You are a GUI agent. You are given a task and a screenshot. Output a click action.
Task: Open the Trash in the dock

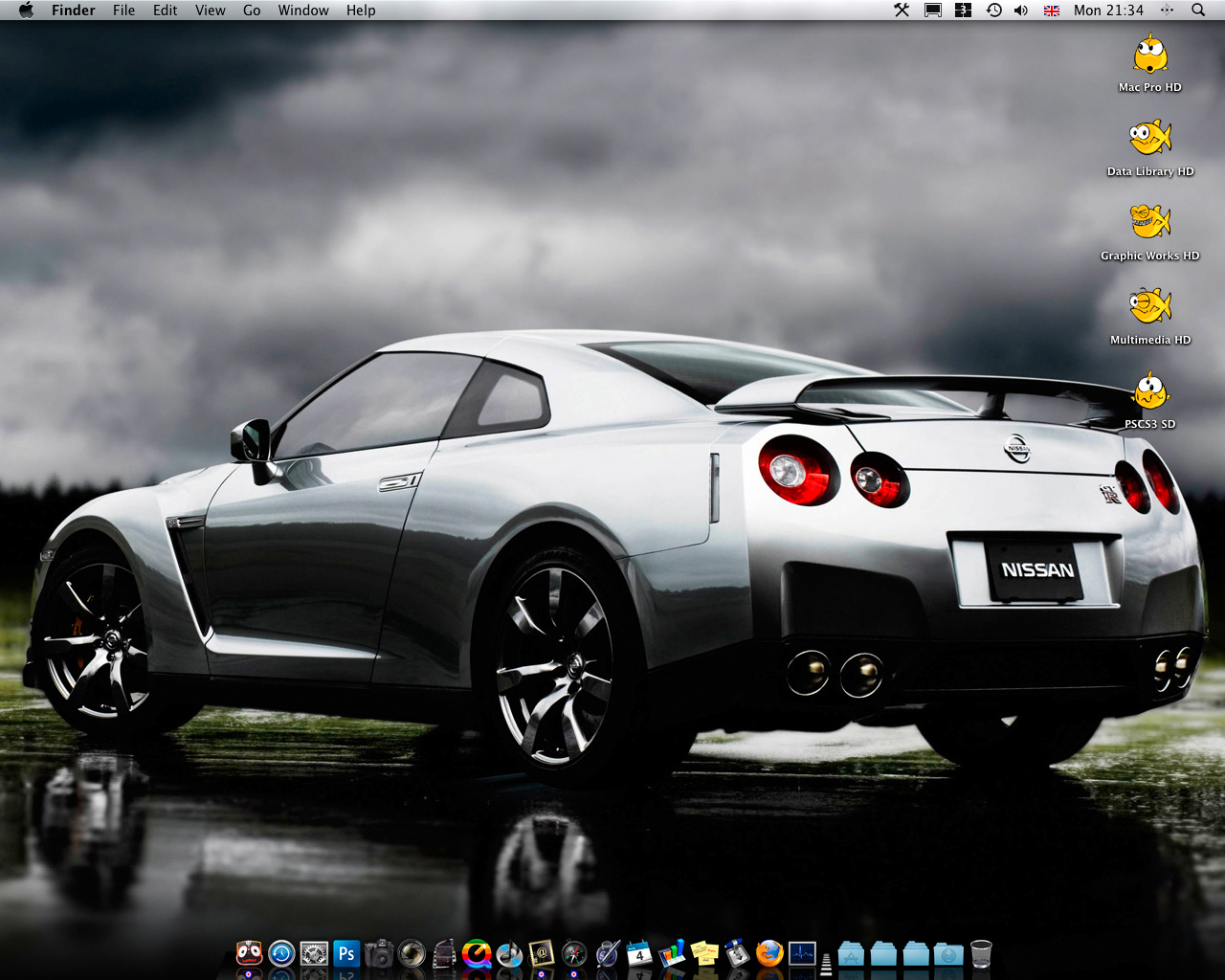981,953
